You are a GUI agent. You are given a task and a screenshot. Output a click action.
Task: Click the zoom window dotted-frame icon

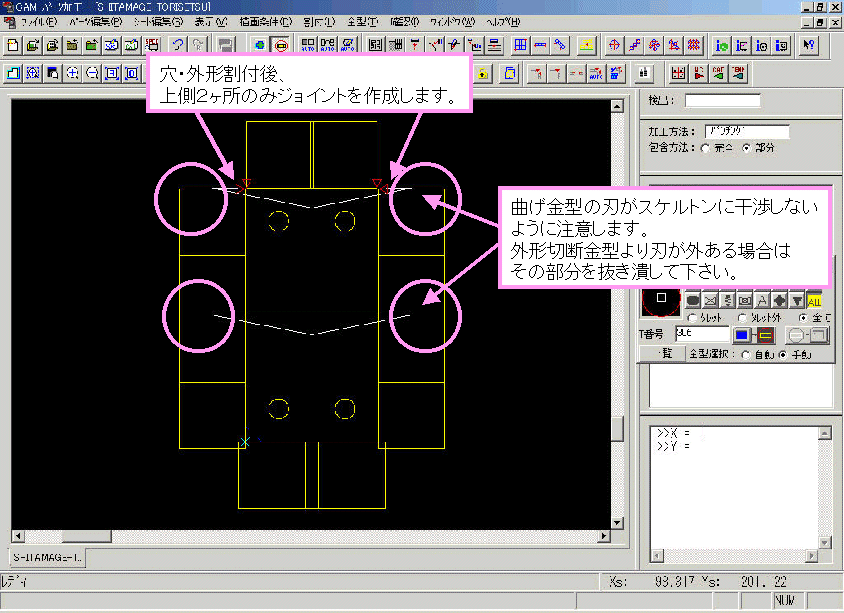point(33,73)
